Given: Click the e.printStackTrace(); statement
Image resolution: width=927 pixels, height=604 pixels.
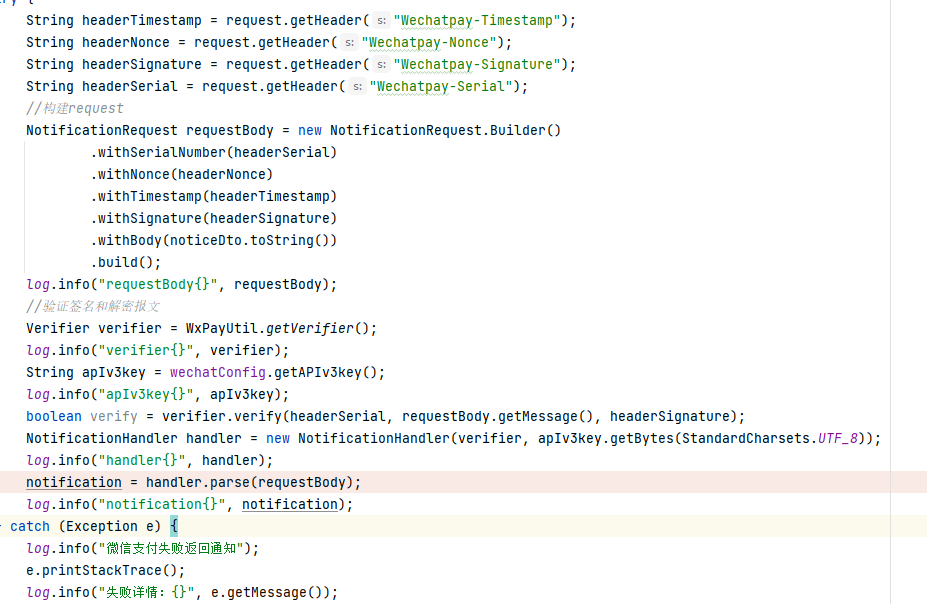Looking at the screenshot, I should click(x=105, y=570).
